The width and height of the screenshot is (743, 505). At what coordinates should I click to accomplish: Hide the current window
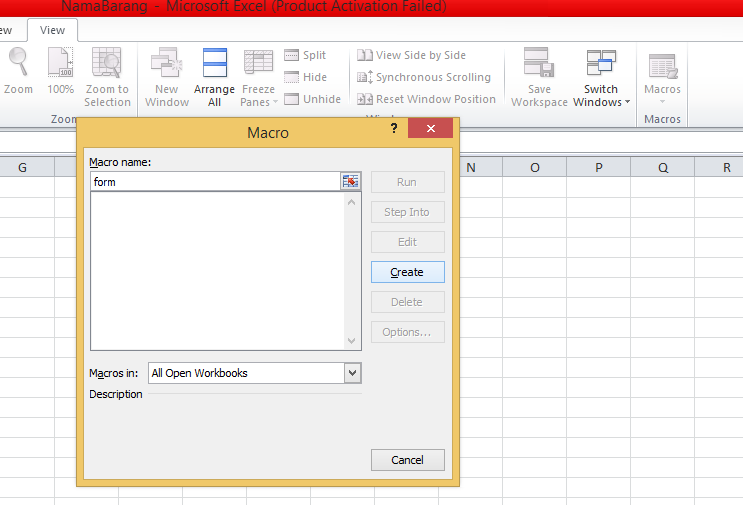306,77
